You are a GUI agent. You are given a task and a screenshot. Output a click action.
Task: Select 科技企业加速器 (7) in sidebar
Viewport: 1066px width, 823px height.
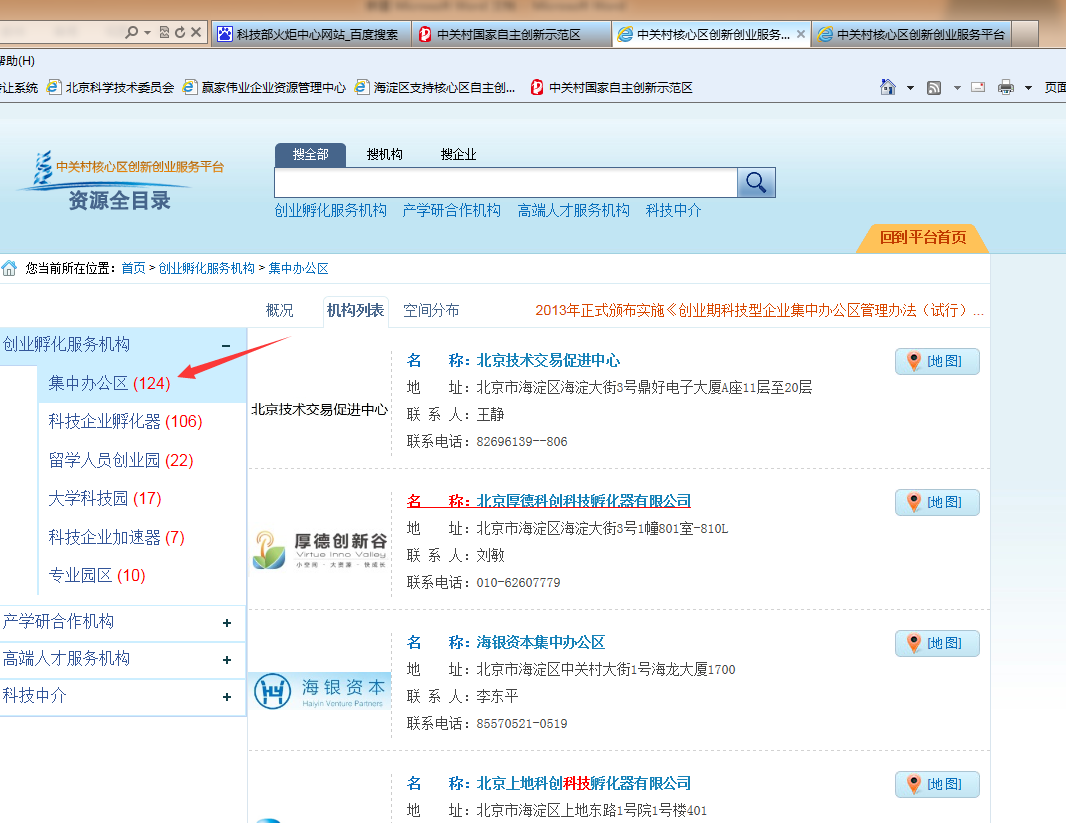116,538
